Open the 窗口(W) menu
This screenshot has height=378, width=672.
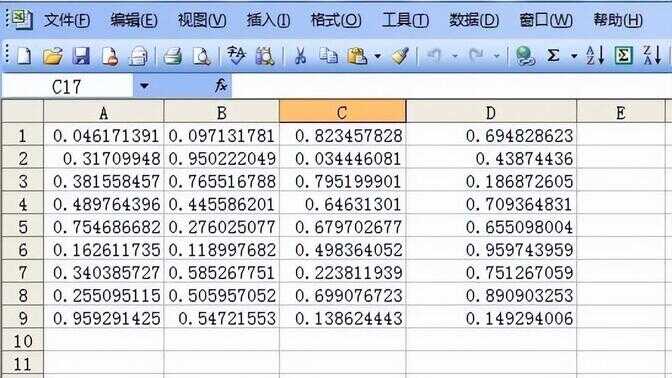click(546, 20)
